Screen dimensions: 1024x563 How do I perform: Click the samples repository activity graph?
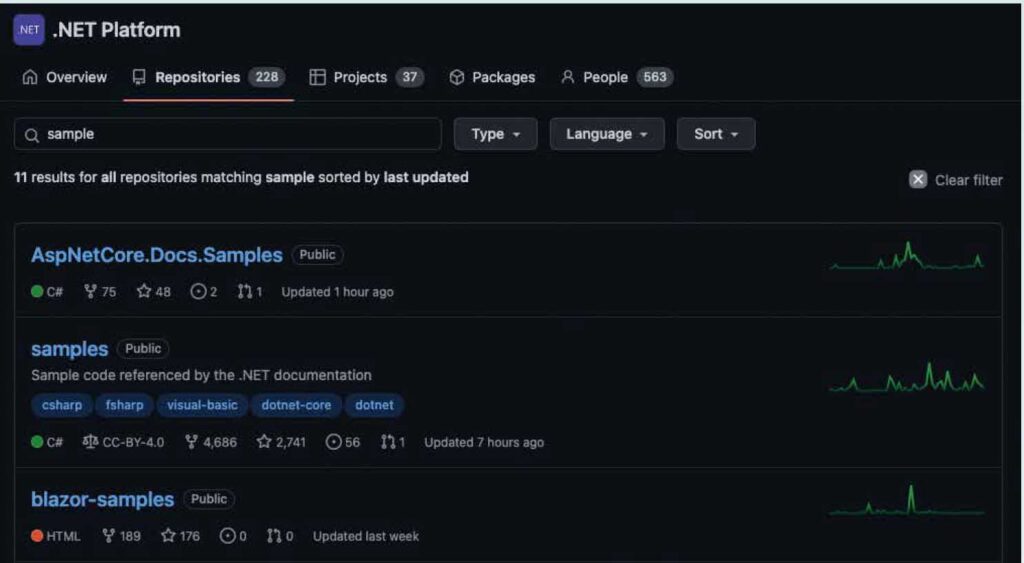(x=907, y=378)
